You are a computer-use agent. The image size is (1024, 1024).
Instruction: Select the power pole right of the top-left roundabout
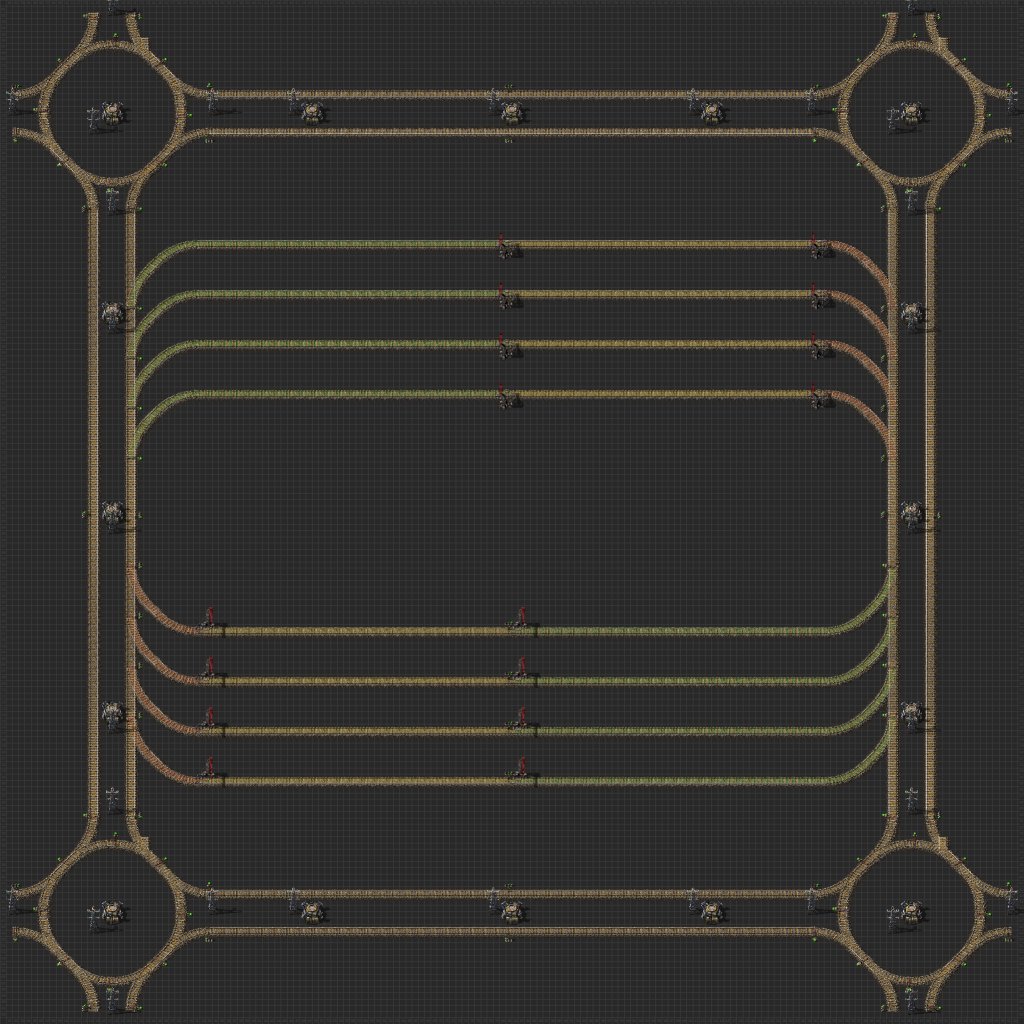tap(212, 101)
